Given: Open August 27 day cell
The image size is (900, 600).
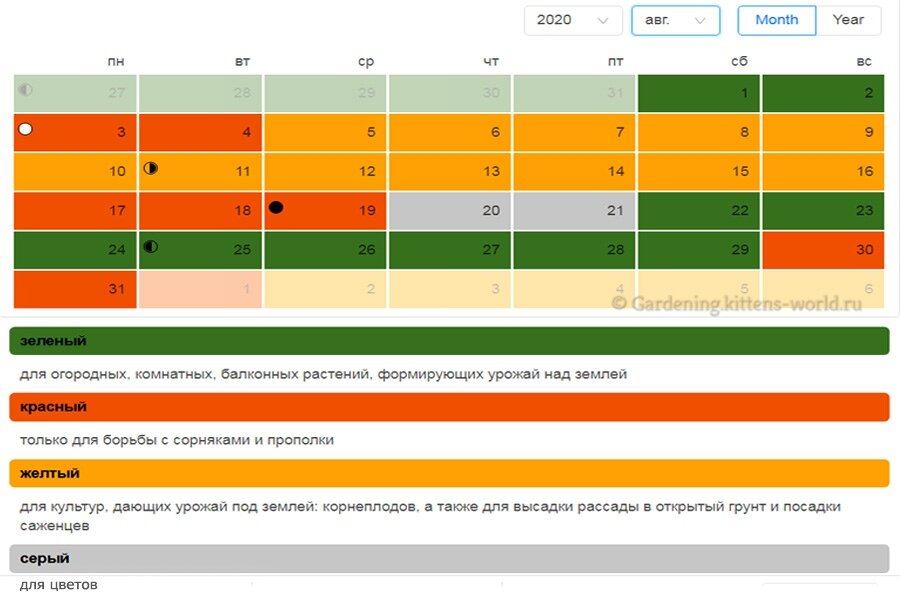Looking at the screenshot, I should tap(449, 250).
